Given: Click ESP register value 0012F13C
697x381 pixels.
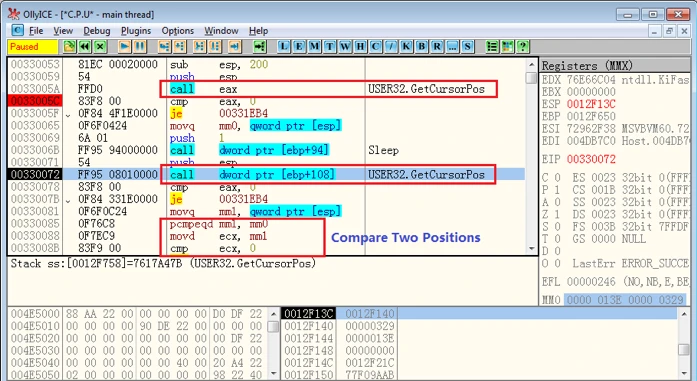Looking at the screenshot, I should pyautogui.click(x=591, y=104).
